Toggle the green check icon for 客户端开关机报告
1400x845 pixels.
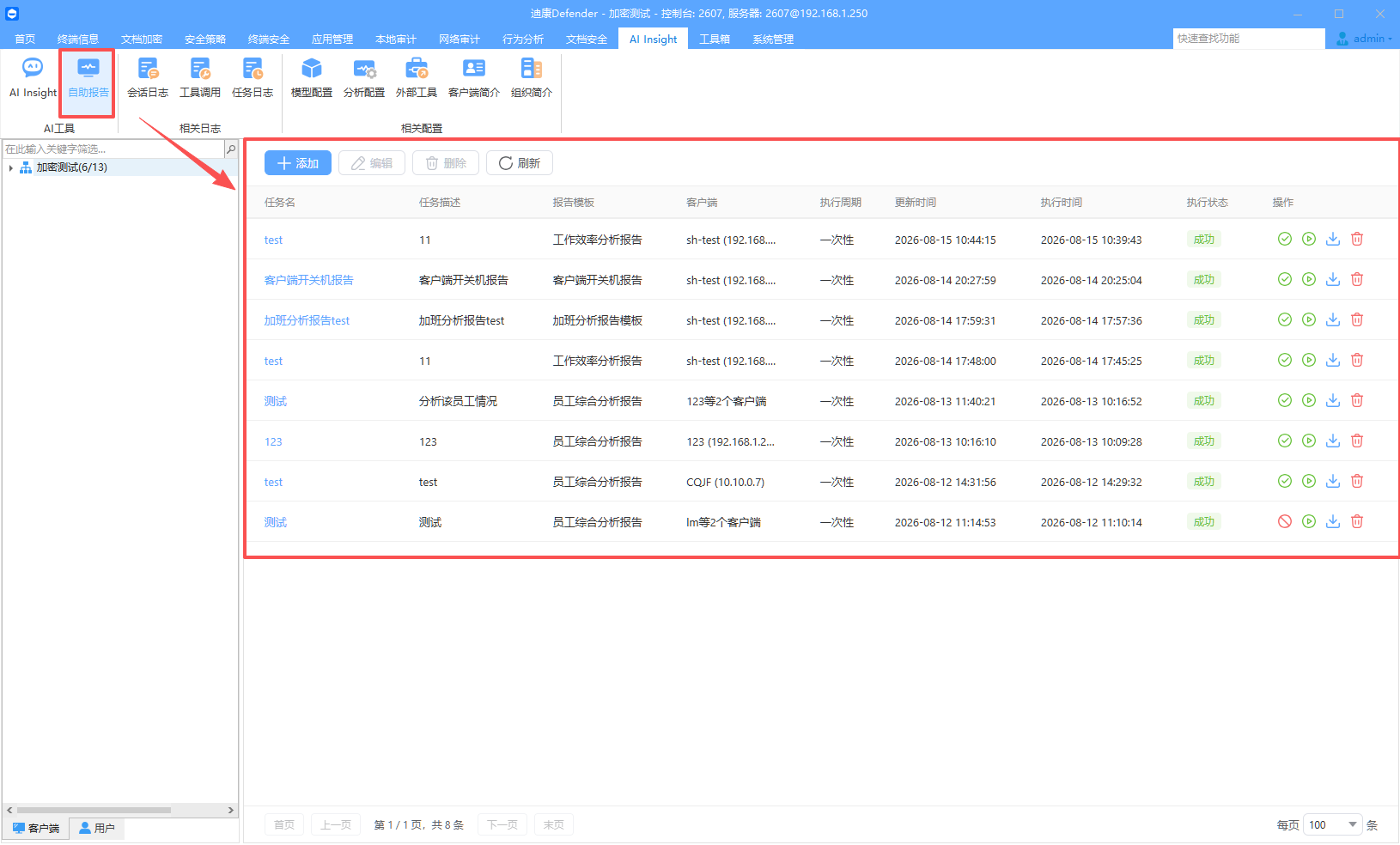[1285, 279]
